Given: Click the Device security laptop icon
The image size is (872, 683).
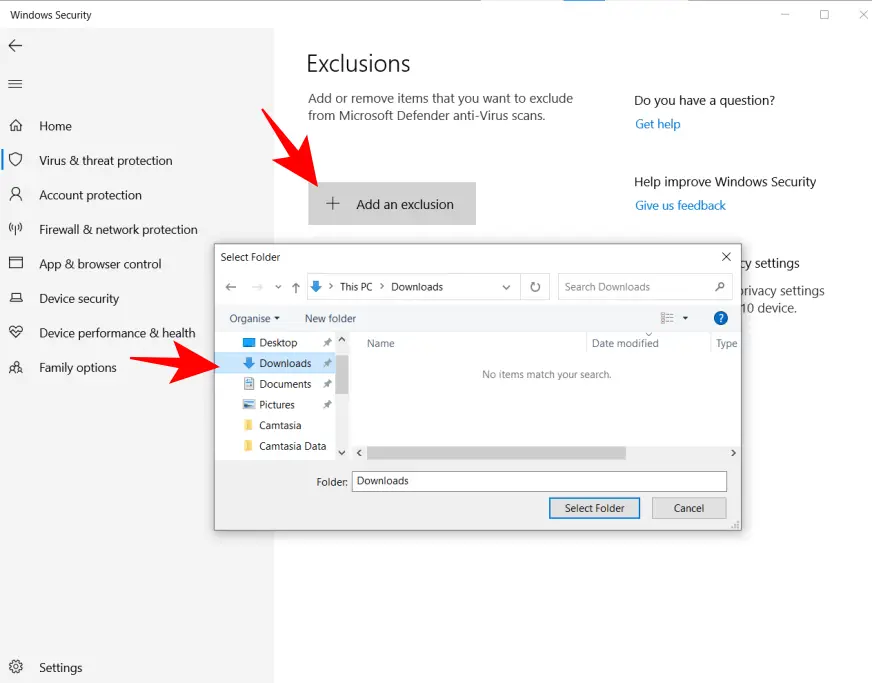Looking at the screenshot, I should pos(16,298).
